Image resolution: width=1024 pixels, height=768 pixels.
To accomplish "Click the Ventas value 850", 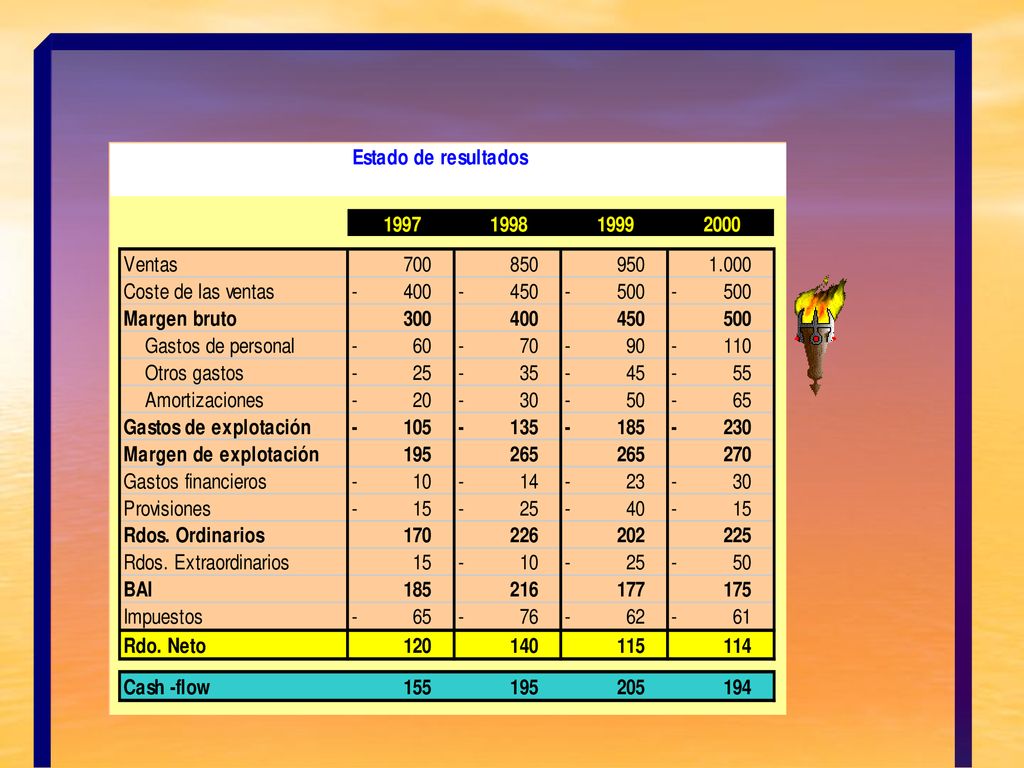I will click(x=524, y=264).
